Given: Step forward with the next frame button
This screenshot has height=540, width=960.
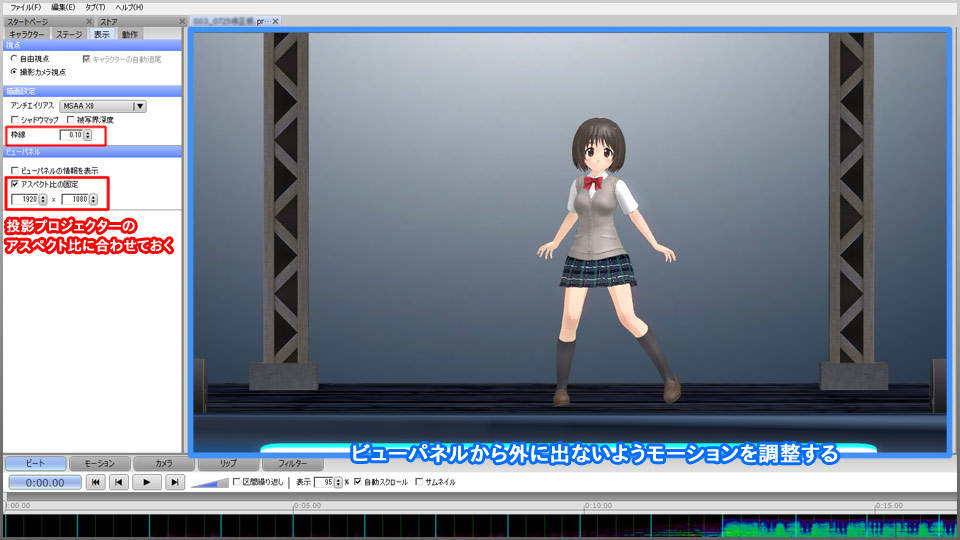Looking at the screenshot, I should pos(174,482).
